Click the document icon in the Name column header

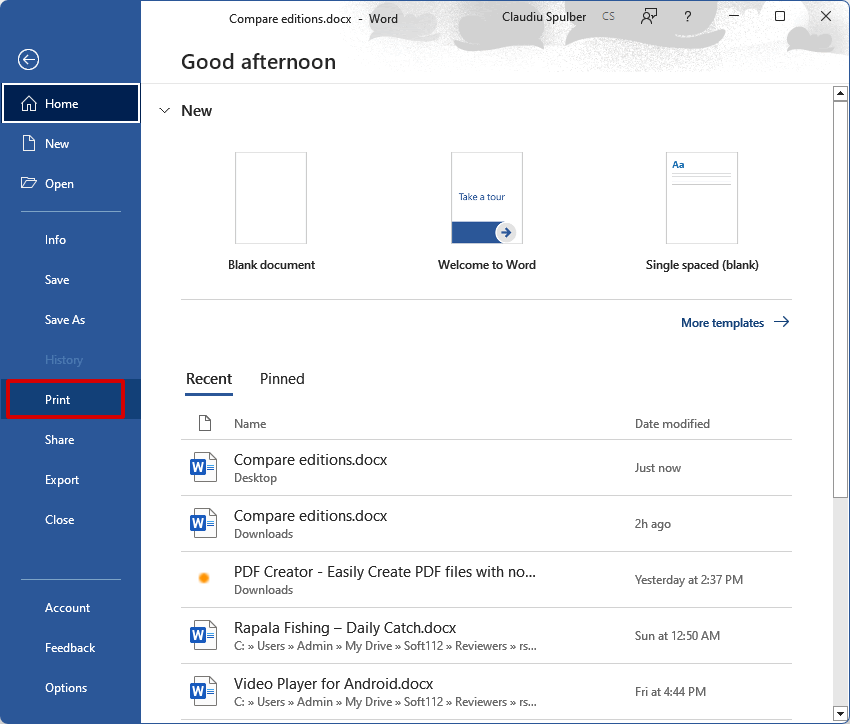(205, 423)
